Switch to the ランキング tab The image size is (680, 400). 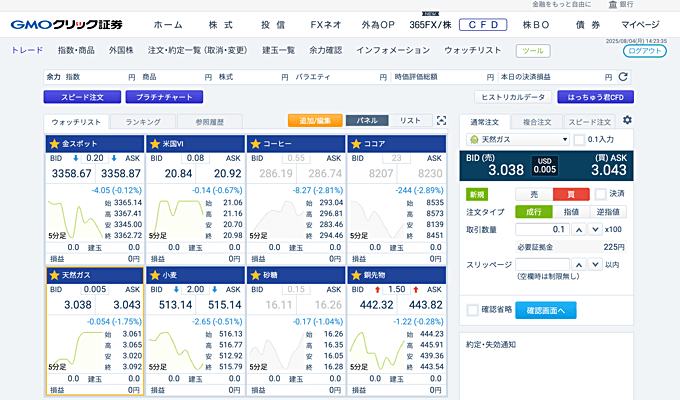point(143,121)
